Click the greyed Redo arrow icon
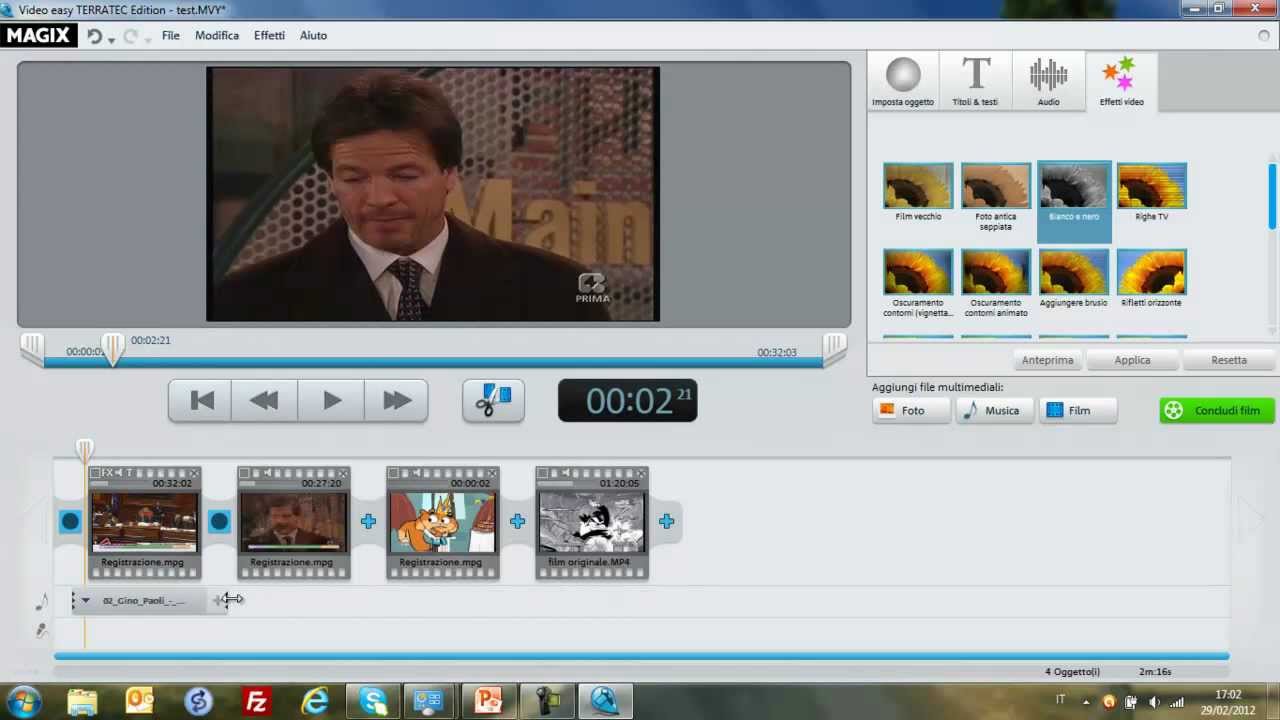 (x=130, y=36)
